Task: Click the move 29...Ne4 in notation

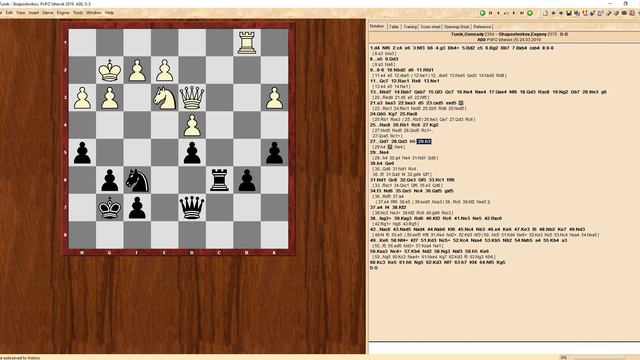Action: tap(379, 152)
